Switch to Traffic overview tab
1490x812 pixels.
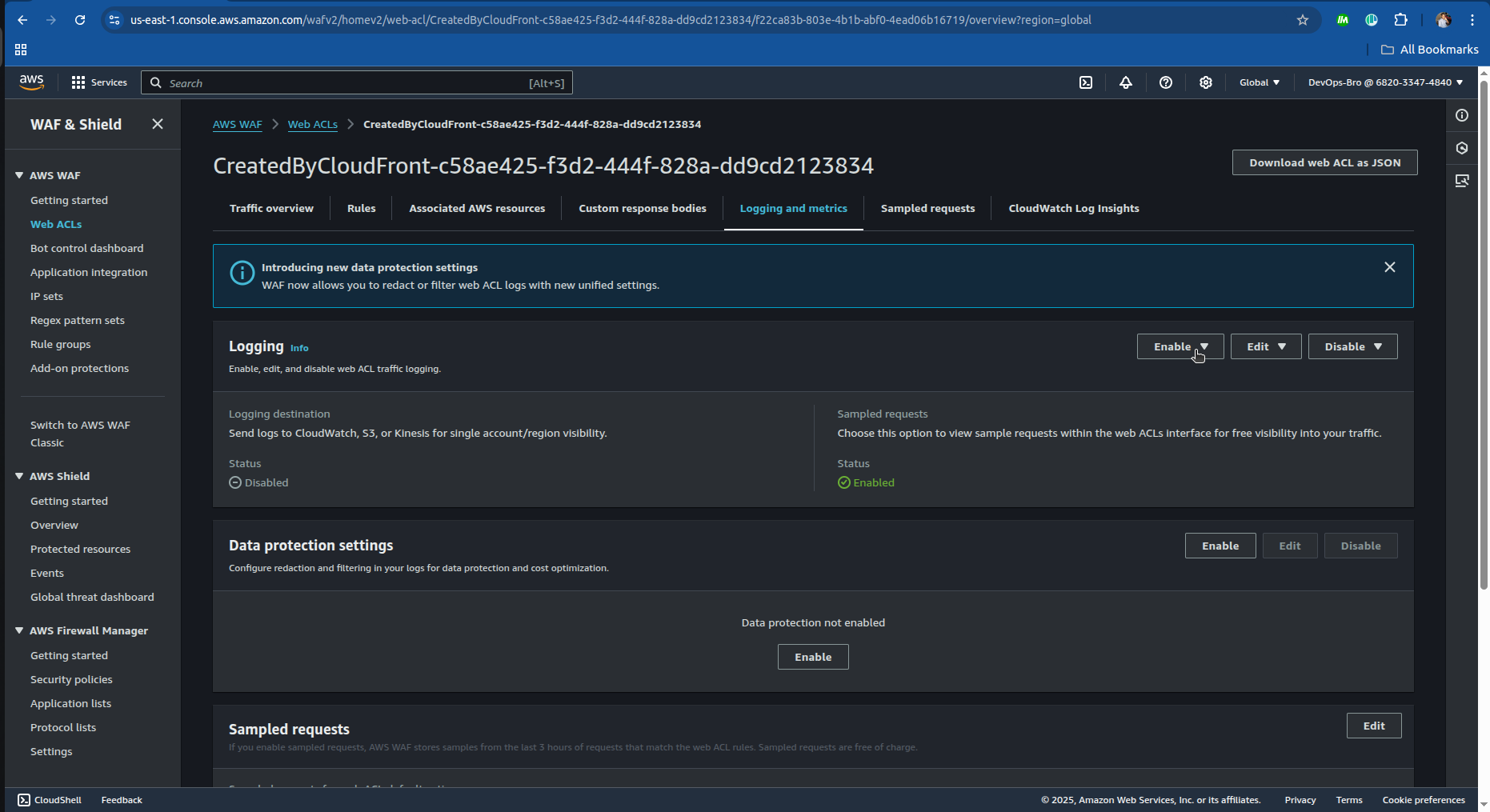point(271,208)
